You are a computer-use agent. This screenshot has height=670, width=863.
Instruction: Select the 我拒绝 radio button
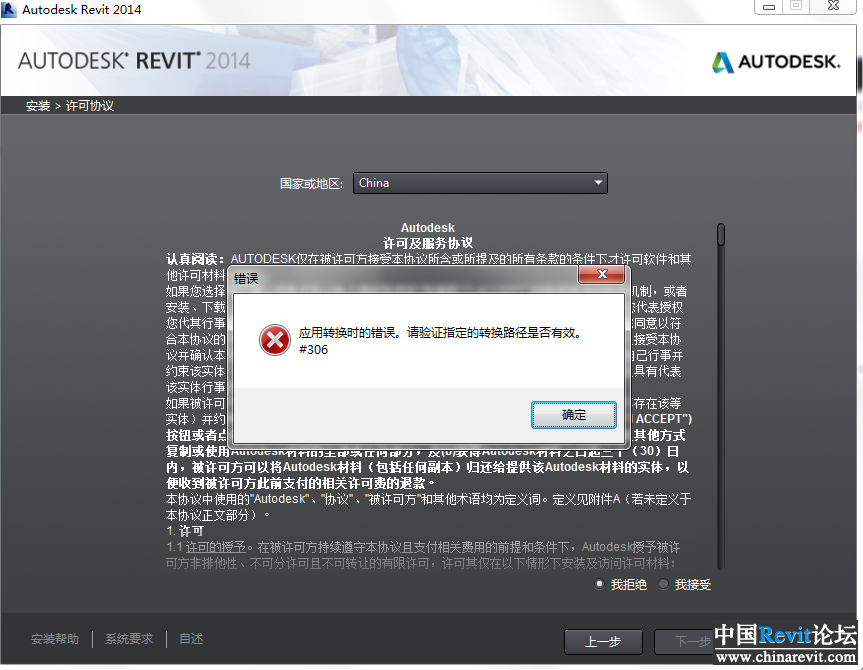tap(599, 584)
